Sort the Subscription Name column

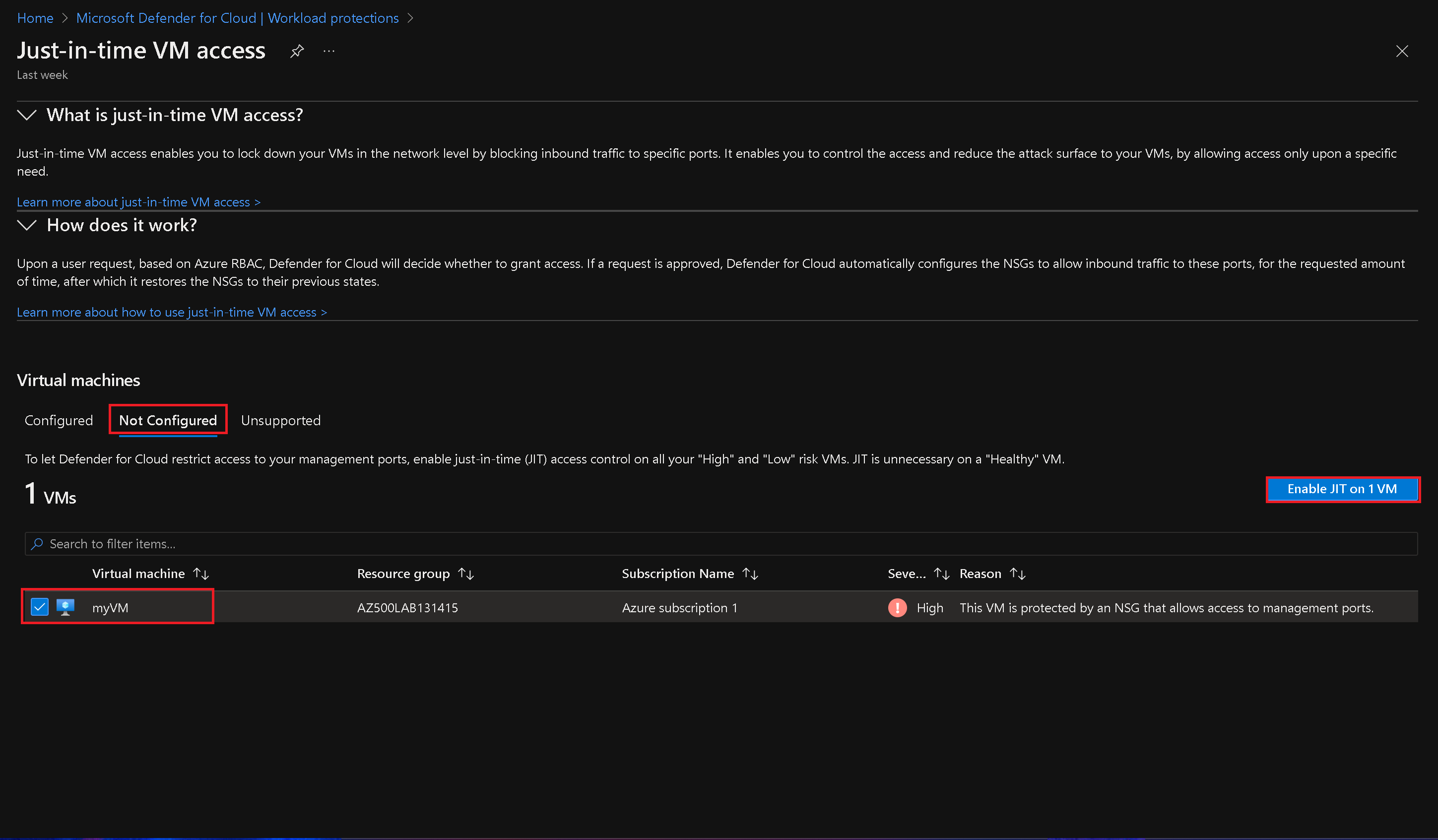click(750, 574)
